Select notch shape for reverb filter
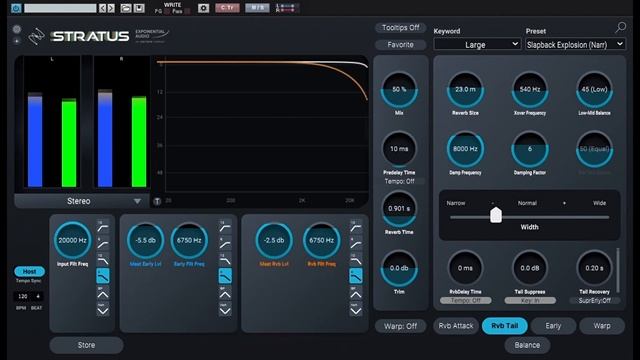 pyautogui.click(x=356, y=310)
